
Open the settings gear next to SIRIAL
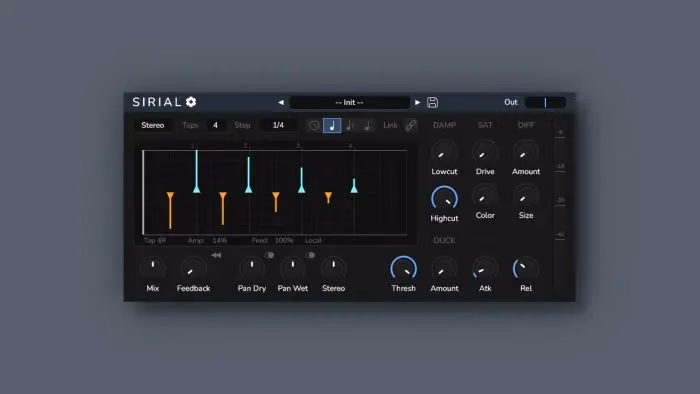pyautogui.click(x=191, y=102)
